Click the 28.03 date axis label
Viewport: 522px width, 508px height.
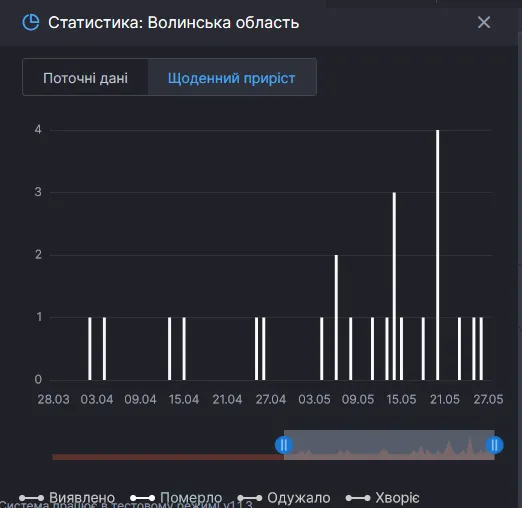(53, 399)
